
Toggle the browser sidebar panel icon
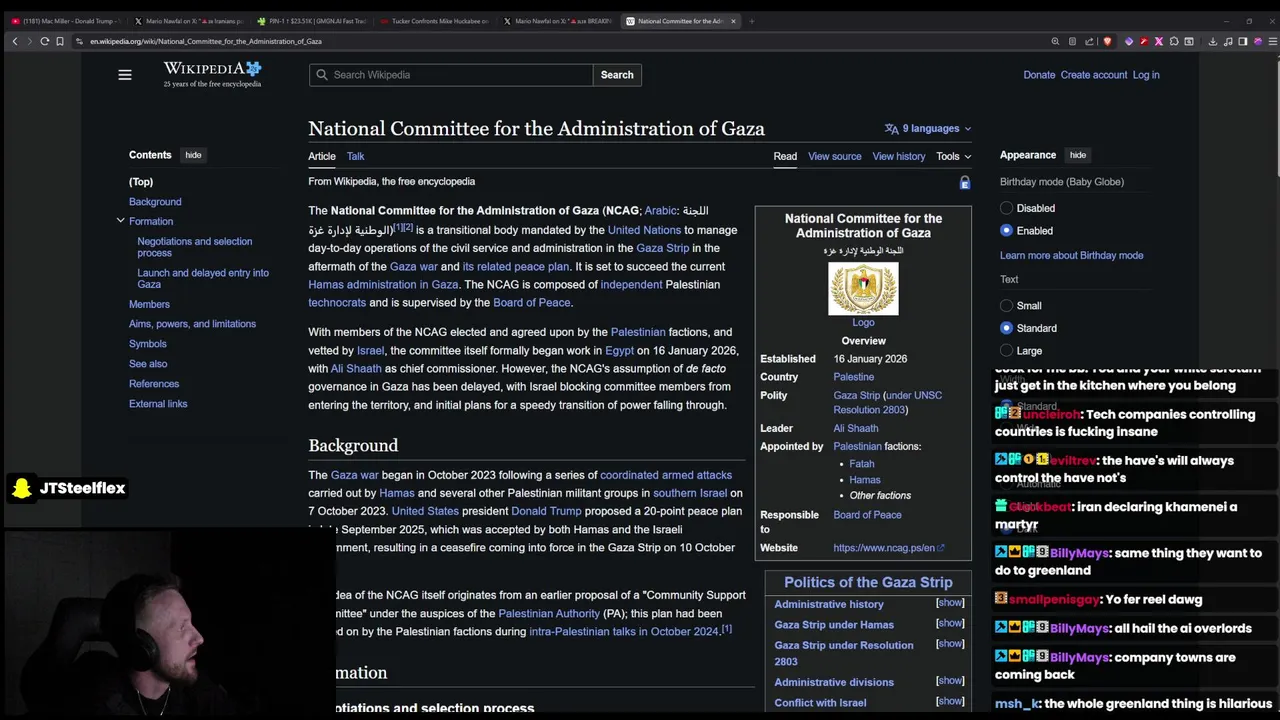click(x=1243, y=41)
